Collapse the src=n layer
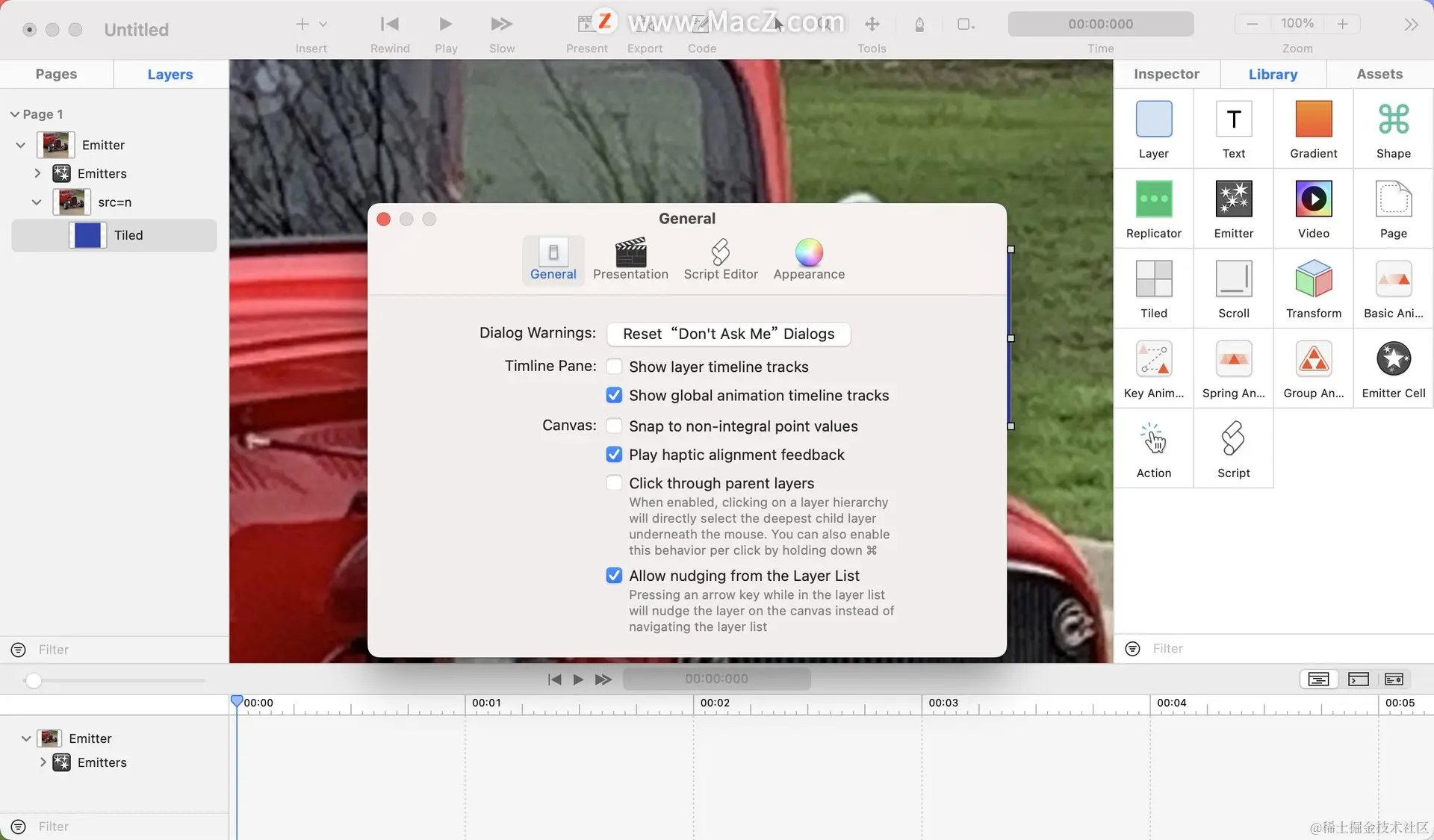The height and width of the screenshot is (840, 1434). coord(37,202)
